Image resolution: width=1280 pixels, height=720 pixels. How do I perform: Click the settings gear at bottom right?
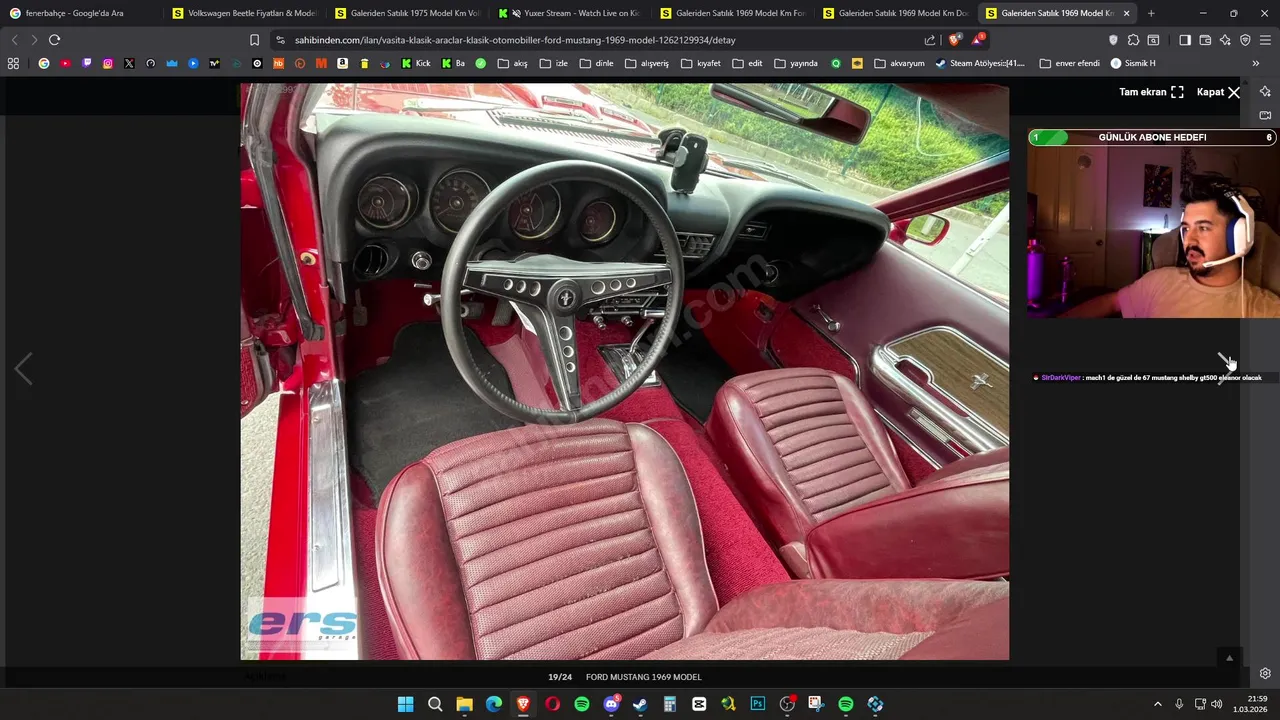pos(1265,673)
